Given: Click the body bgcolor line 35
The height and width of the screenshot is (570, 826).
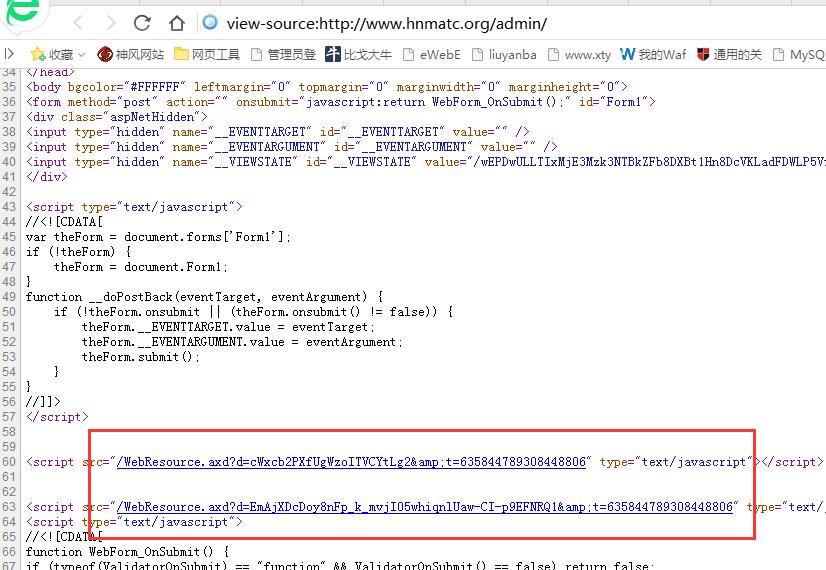Looking at the screenshot, I should click(x=327, y=87).
